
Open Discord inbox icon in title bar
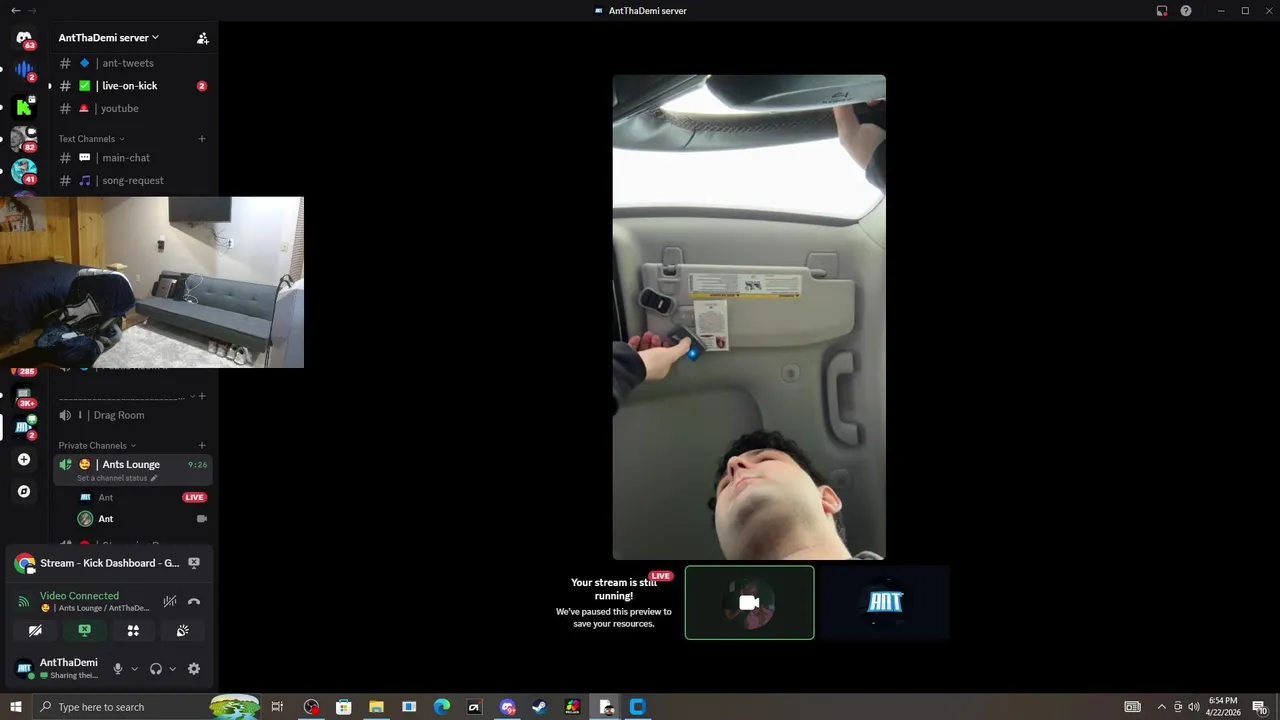(x=1162, y=11)
